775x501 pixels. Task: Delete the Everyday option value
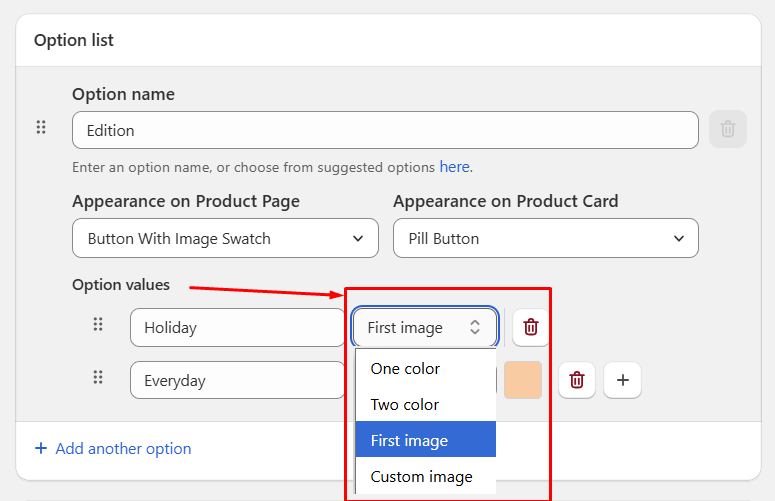(577, 380)
